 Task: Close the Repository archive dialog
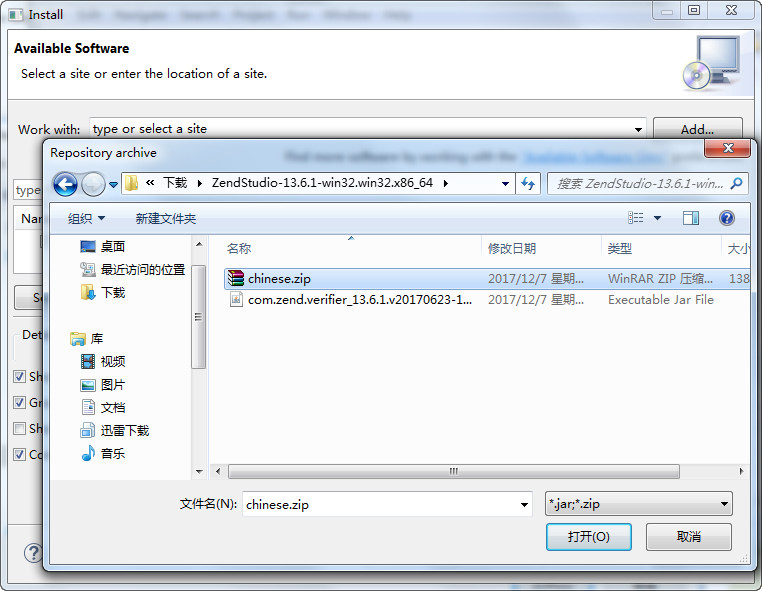click(727, 148)
